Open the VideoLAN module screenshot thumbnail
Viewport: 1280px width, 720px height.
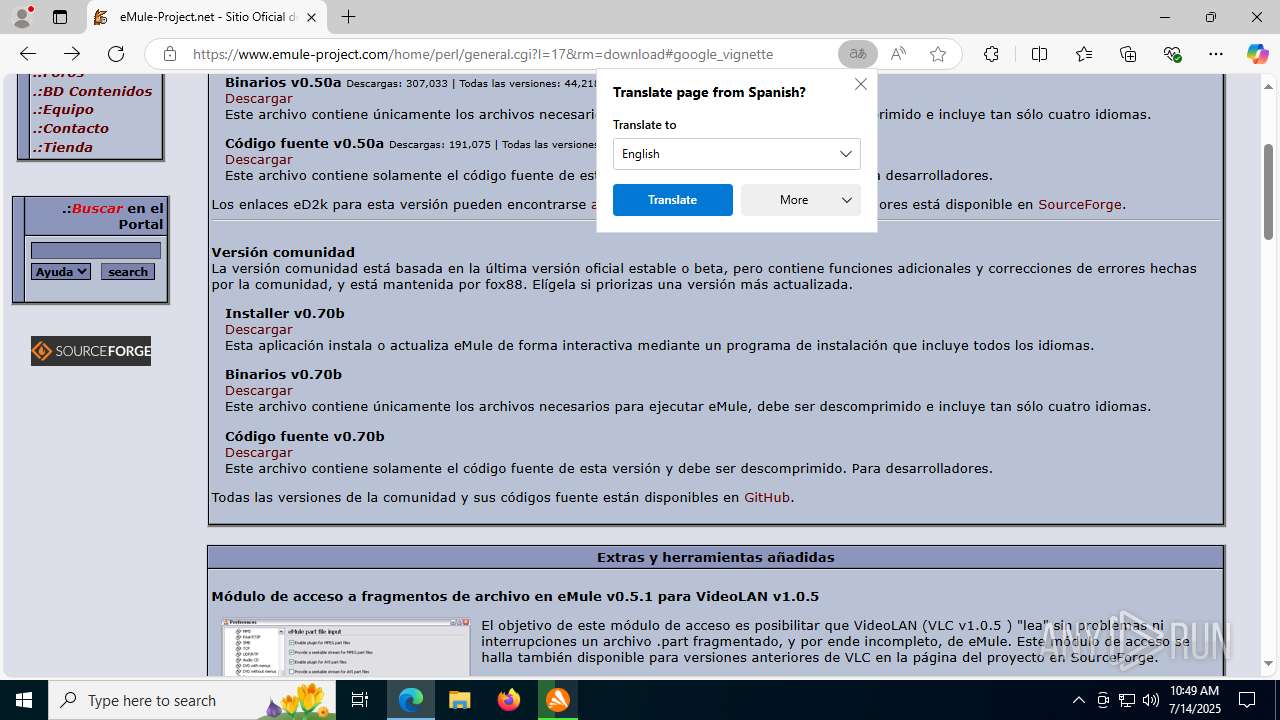tap(346, 647)
